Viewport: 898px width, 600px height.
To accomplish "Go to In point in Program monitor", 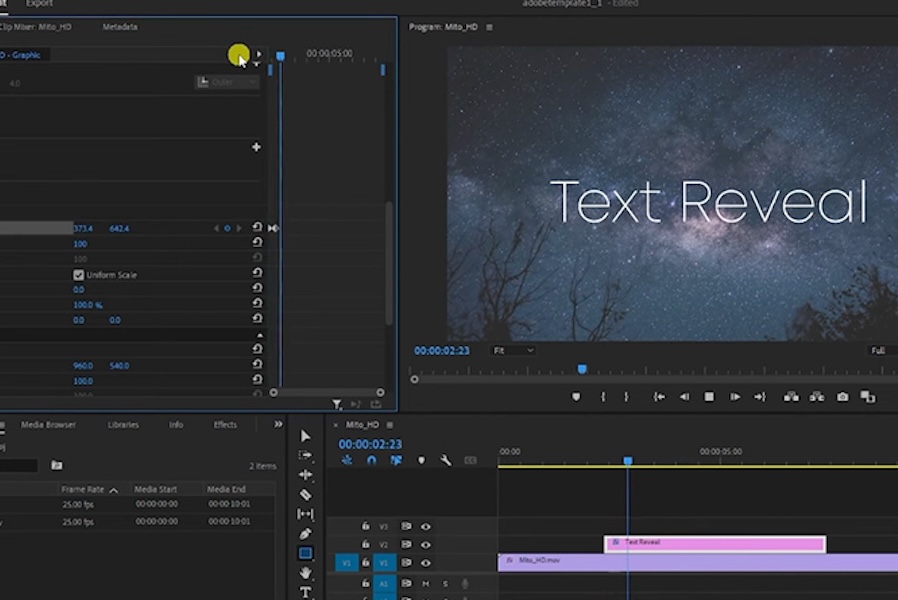I will [x=659, y=397].
